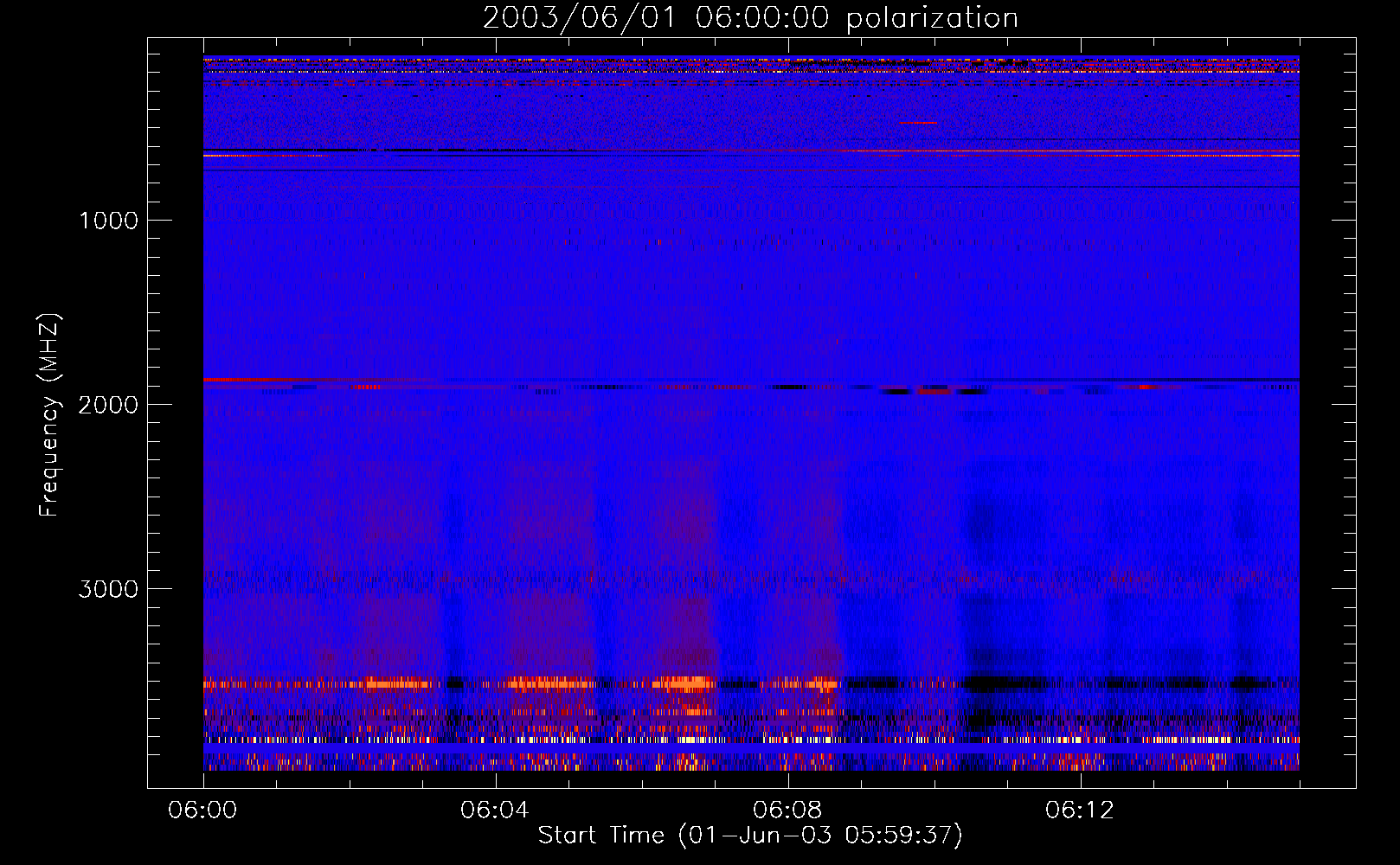Click the 06:12 time tick label
The image size is (1400, 865).
(x=1080, y=811)
